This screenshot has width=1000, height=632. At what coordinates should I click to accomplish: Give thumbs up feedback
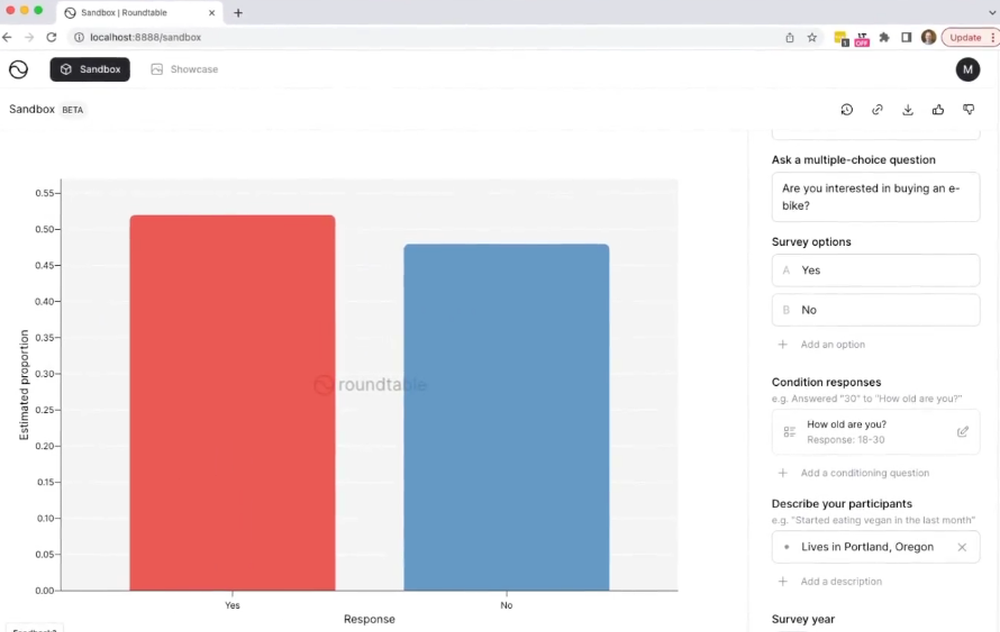coord(938,110)
